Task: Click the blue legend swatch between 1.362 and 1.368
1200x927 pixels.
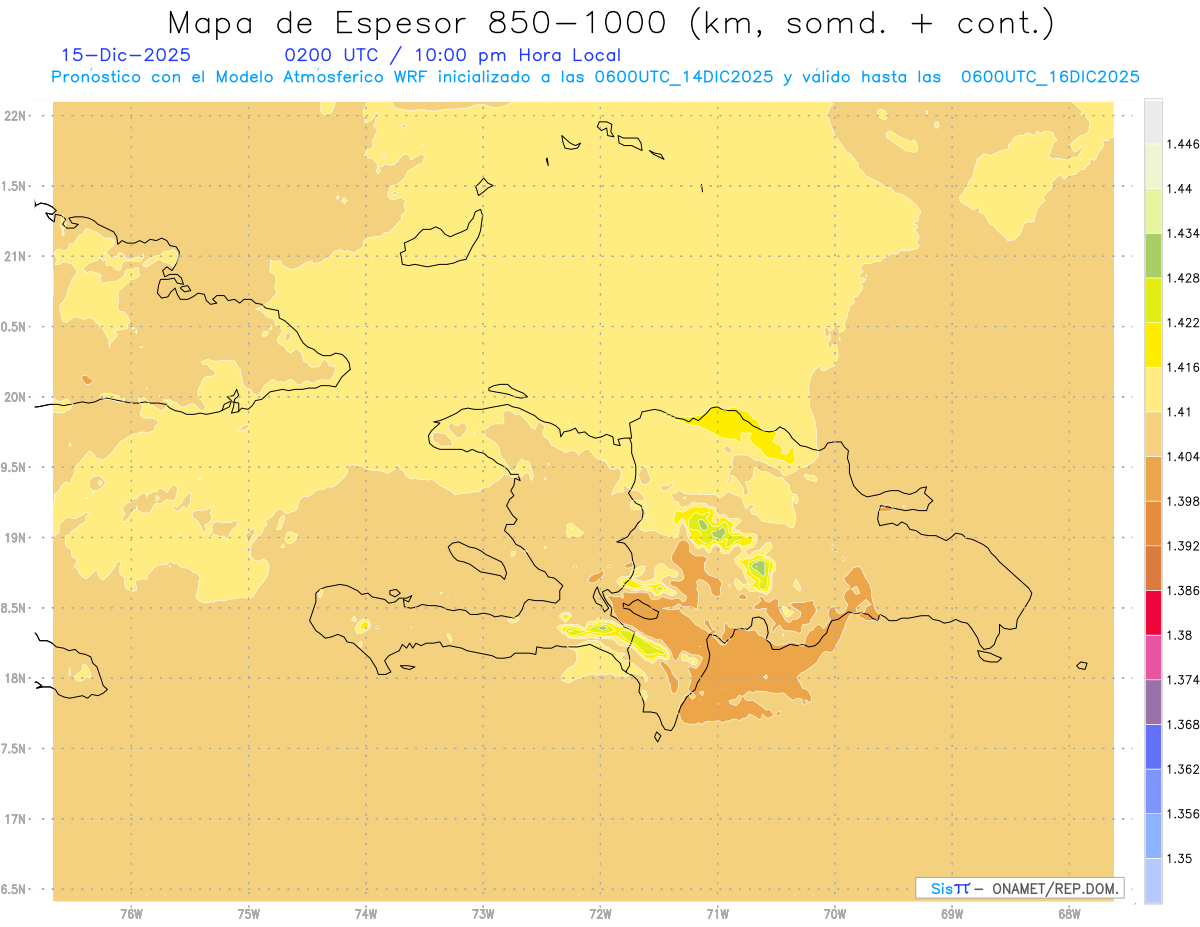Action: (1153, 747)
